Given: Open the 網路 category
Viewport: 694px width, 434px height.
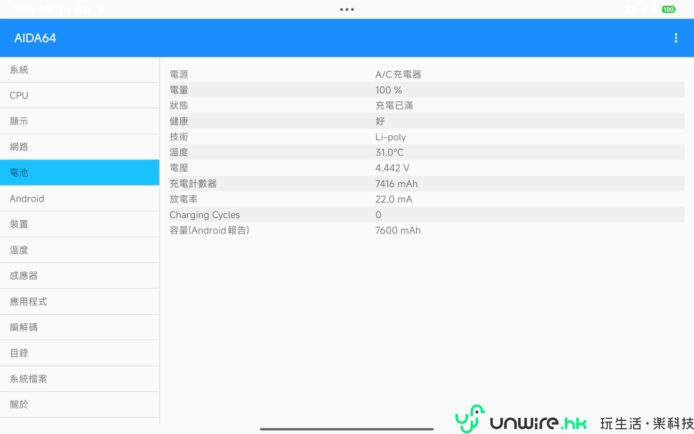Looking at the screenshot, I should [80, 147].
